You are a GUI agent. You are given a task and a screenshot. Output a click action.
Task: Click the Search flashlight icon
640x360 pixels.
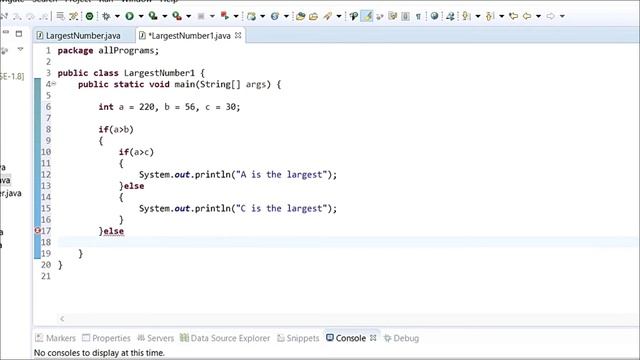click(x=327, y=16)
